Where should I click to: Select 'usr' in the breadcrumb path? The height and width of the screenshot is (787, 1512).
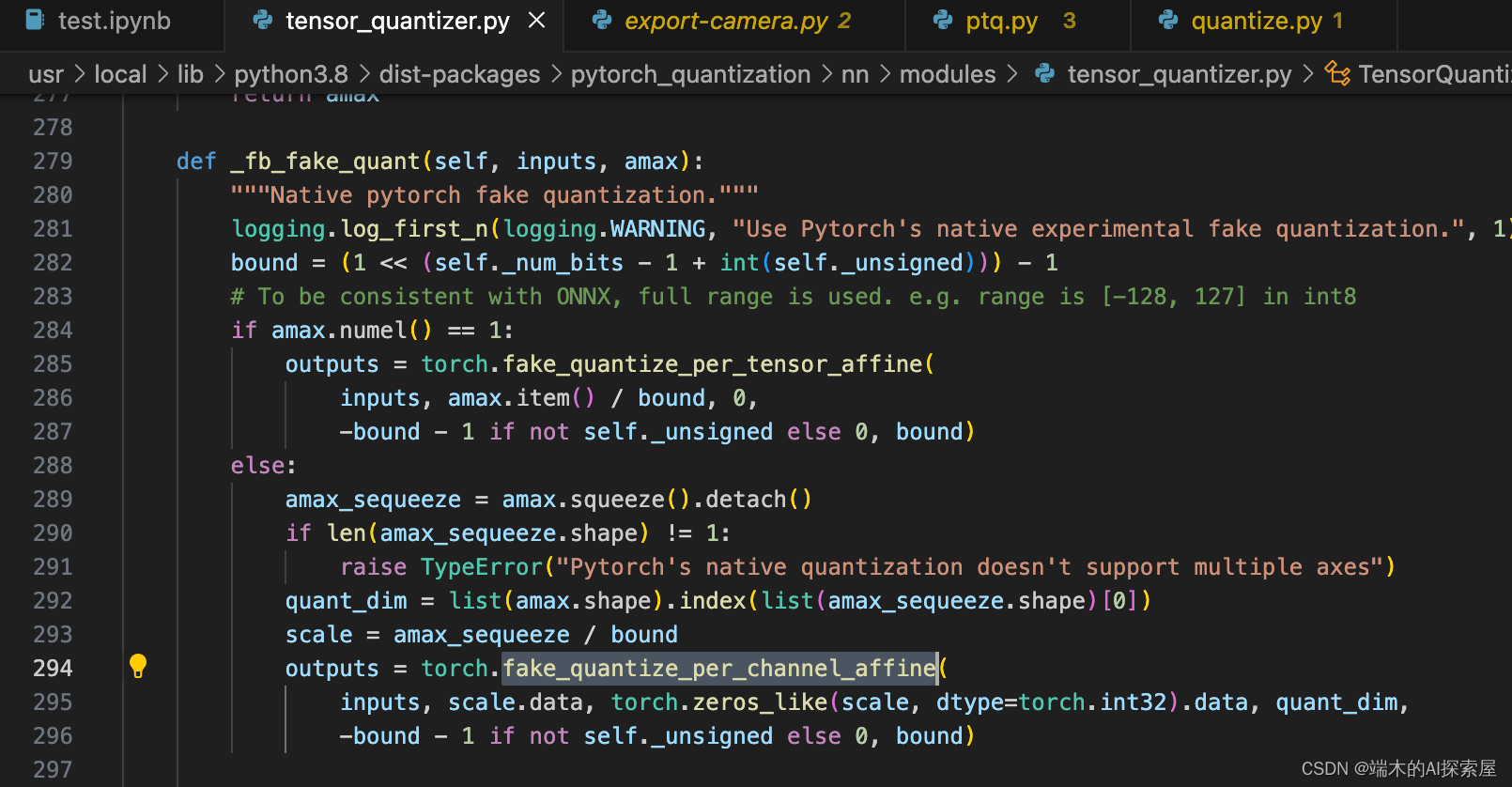point(46,74)
